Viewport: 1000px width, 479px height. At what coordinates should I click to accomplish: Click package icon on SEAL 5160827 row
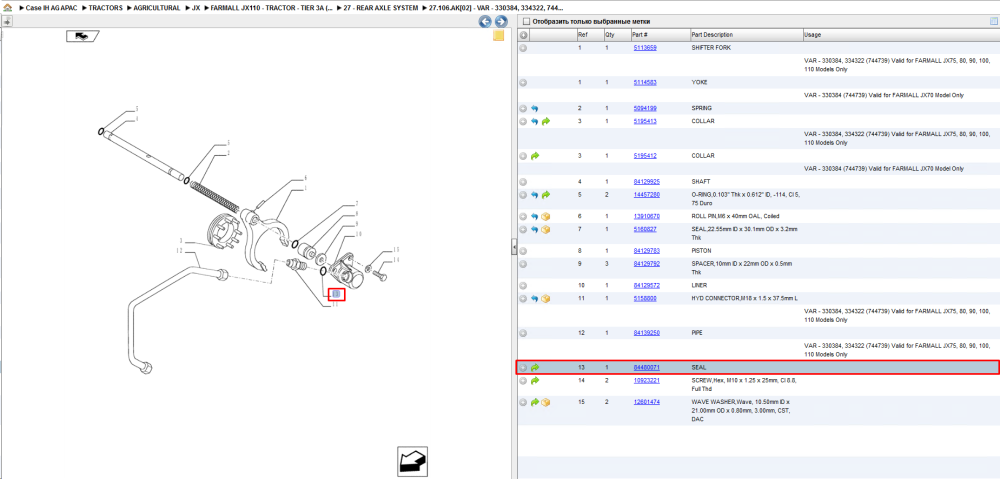(546, 229)
